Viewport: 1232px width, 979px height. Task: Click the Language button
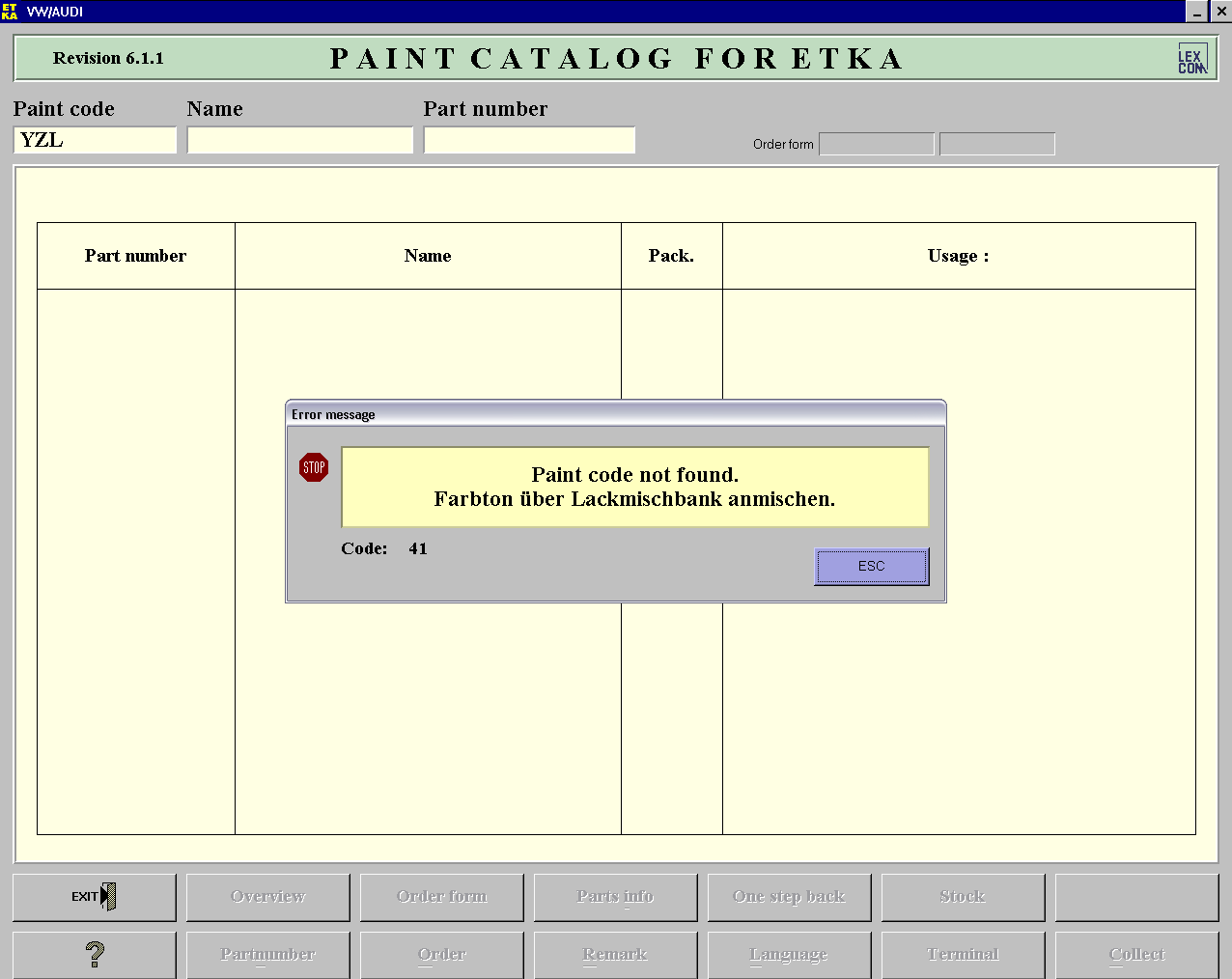[790, 955]
